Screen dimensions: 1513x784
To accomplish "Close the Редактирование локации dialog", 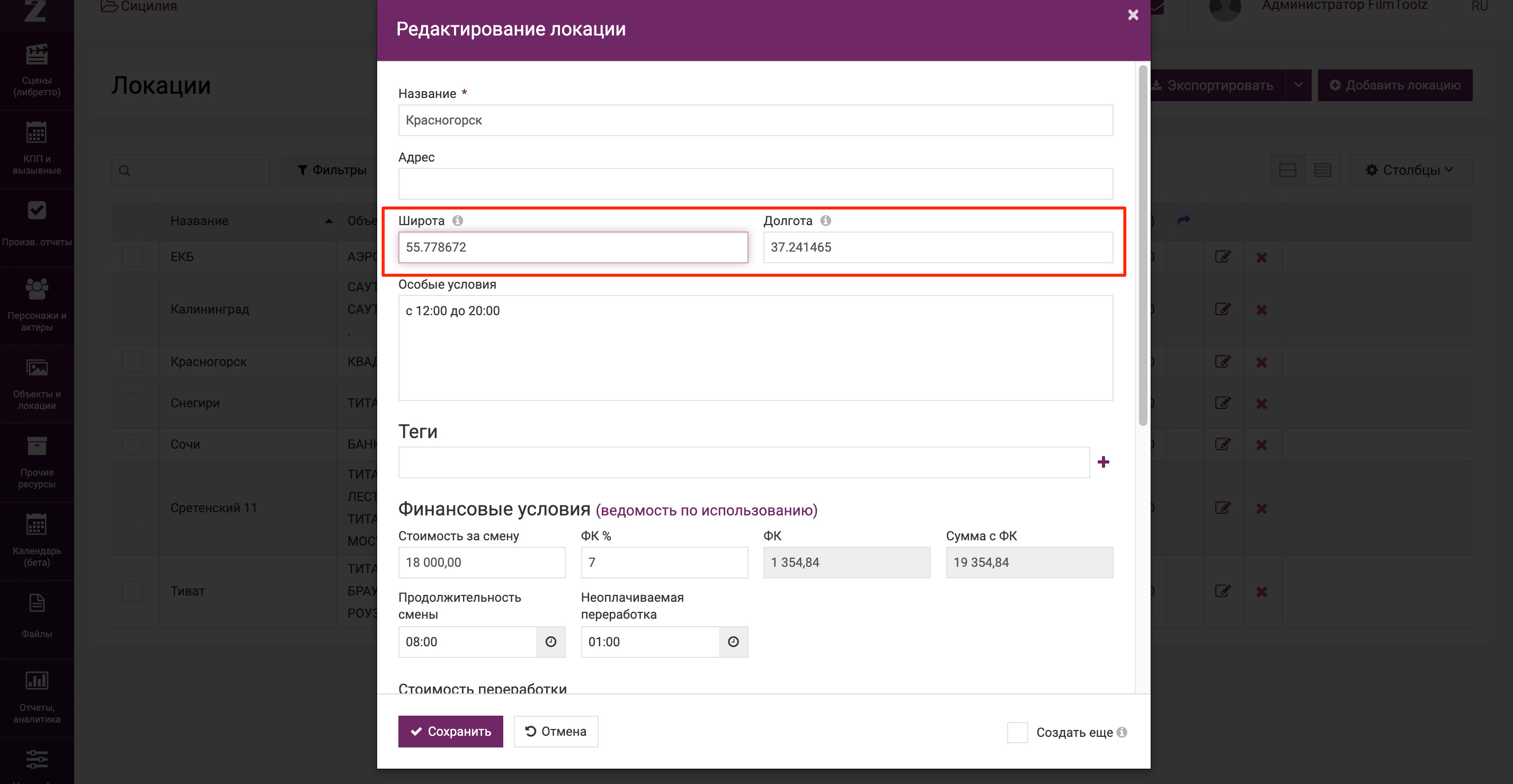I will [1133, 15].
